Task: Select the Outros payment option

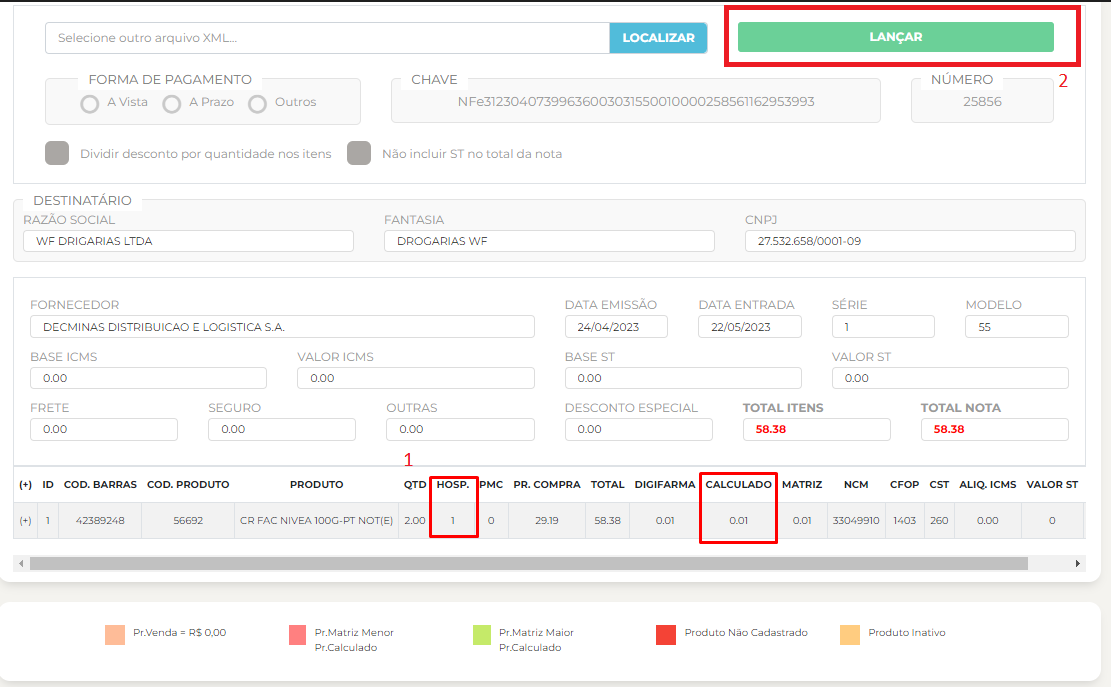Action: point(257,104)
